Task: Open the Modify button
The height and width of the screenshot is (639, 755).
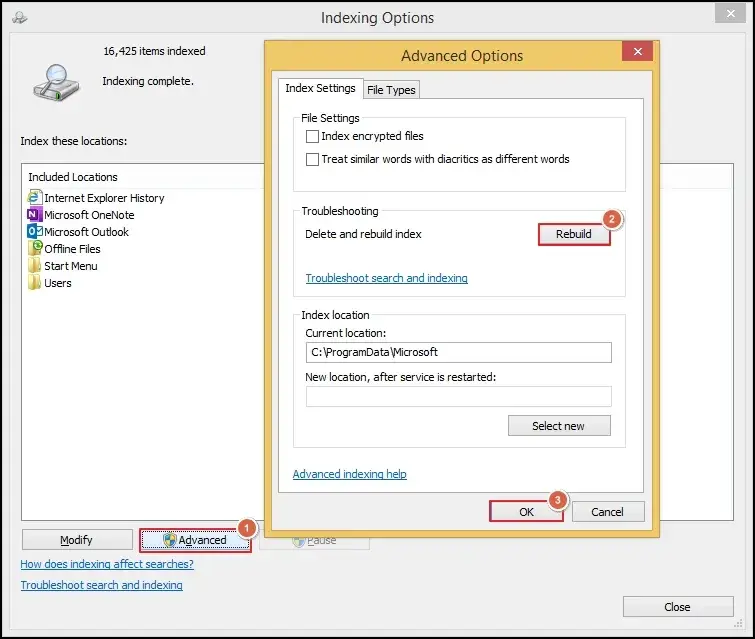Action: pos(77,540)
